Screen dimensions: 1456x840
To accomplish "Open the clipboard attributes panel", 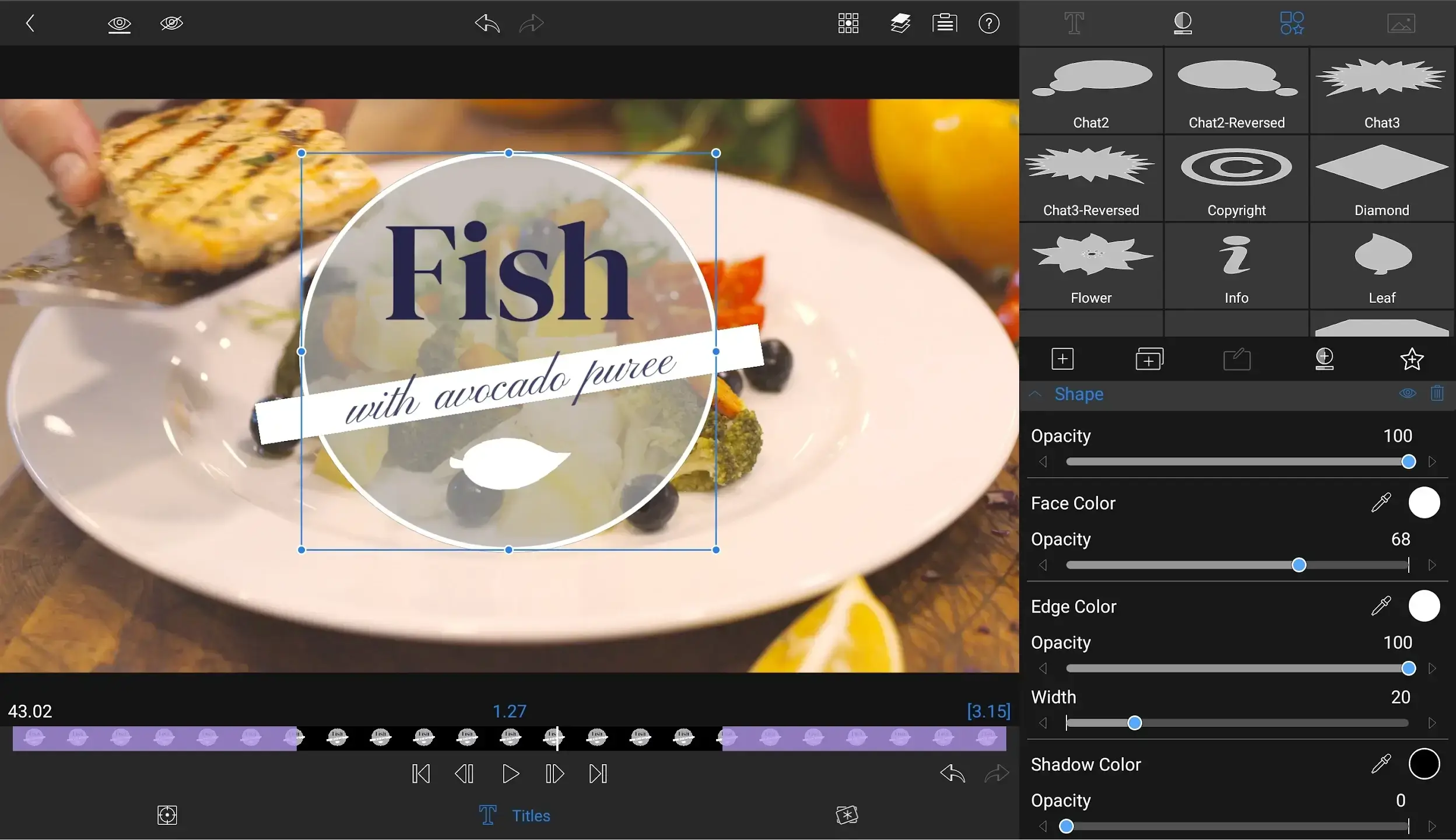I will tap(943, 23).
